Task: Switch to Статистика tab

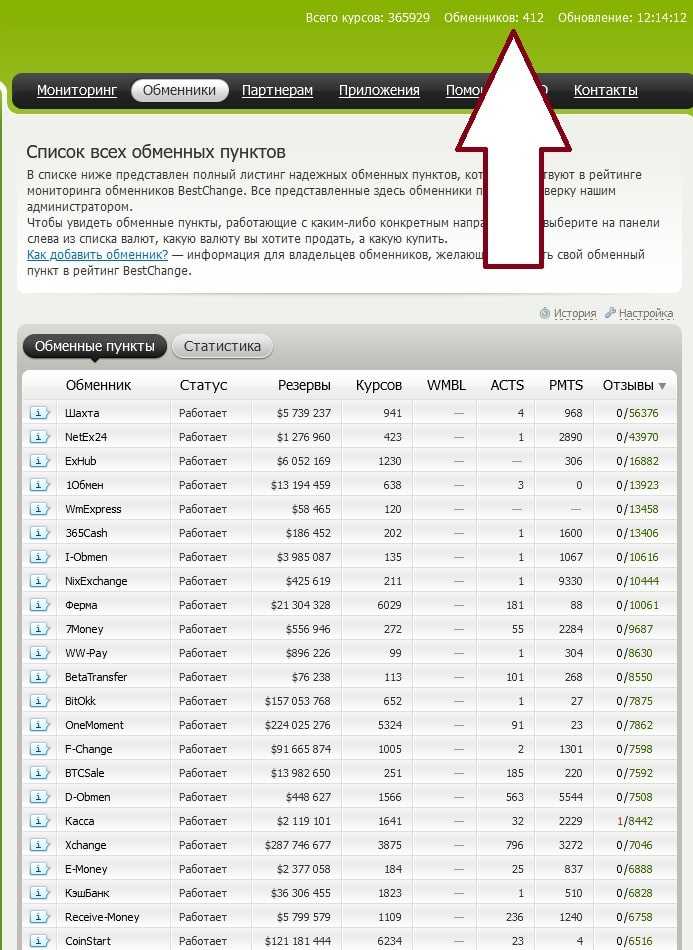Action: pyautogui.click(x=222, y=346)
